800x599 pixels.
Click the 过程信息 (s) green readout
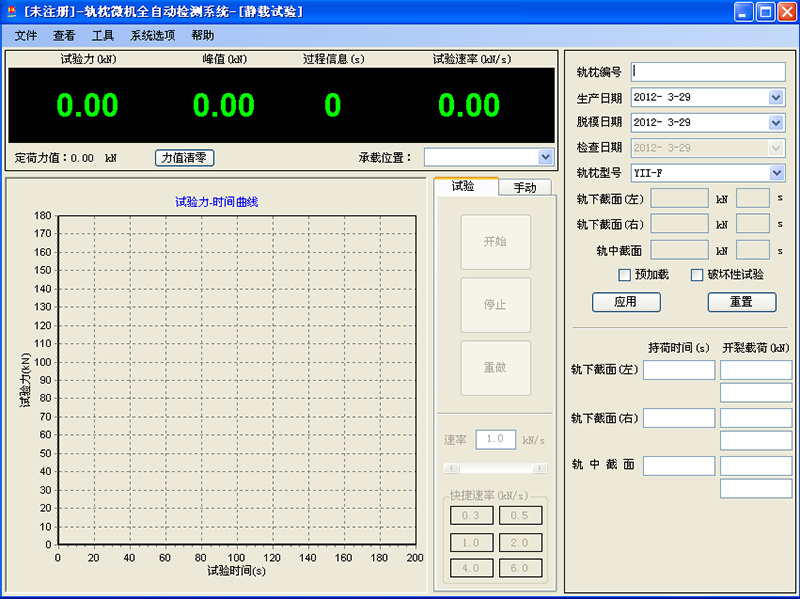(333, 105)
